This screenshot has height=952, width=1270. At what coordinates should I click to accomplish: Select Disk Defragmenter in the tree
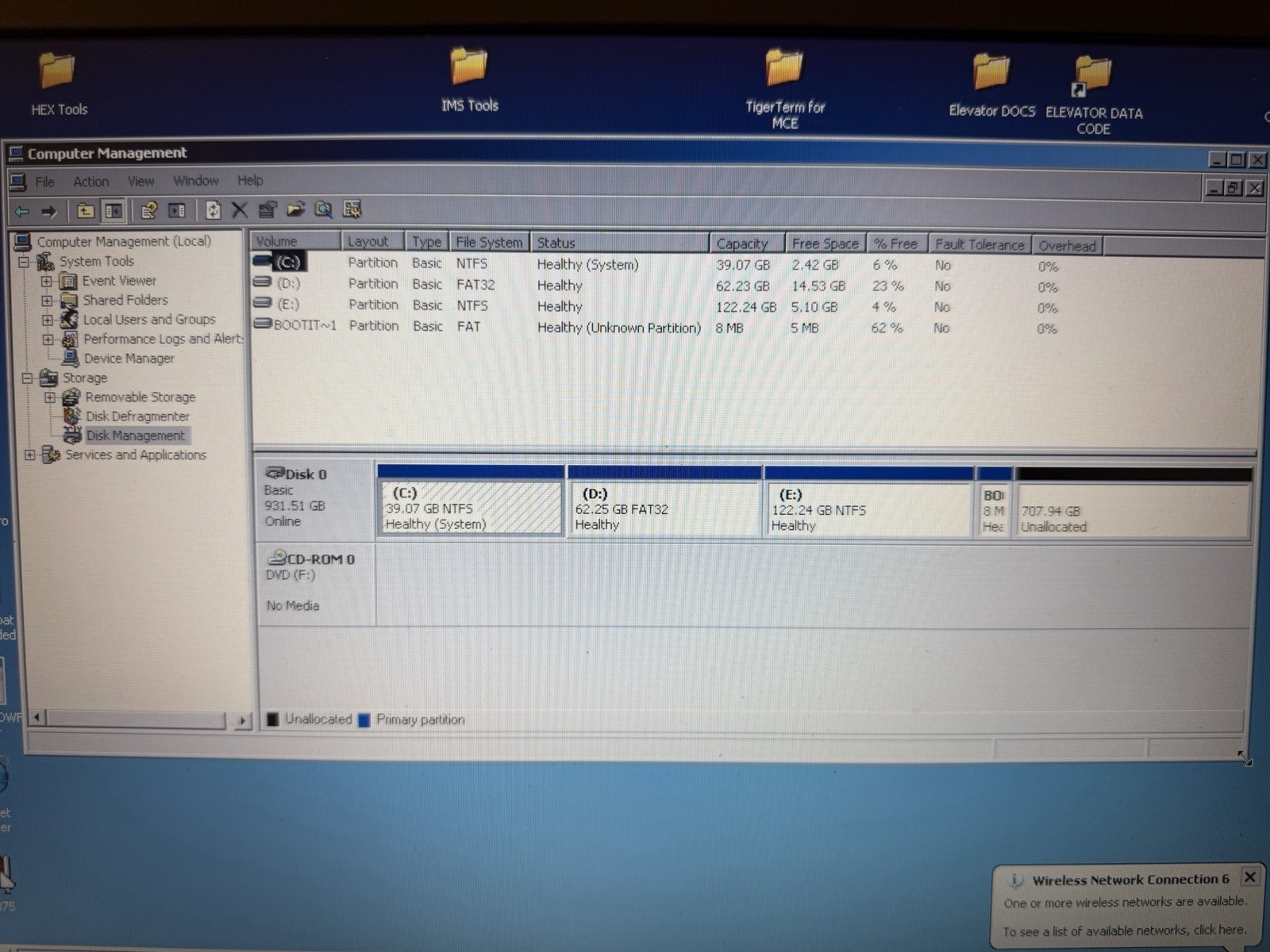137,416
